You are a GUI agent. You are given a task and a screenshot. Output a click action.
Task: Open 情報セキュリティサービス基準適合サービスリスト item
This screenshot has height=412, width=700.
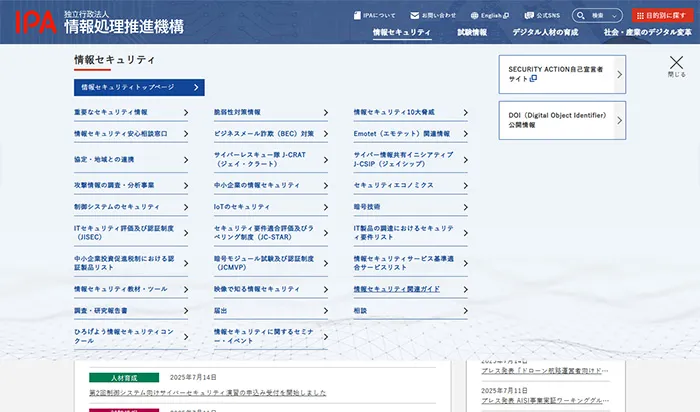point(410,263)
